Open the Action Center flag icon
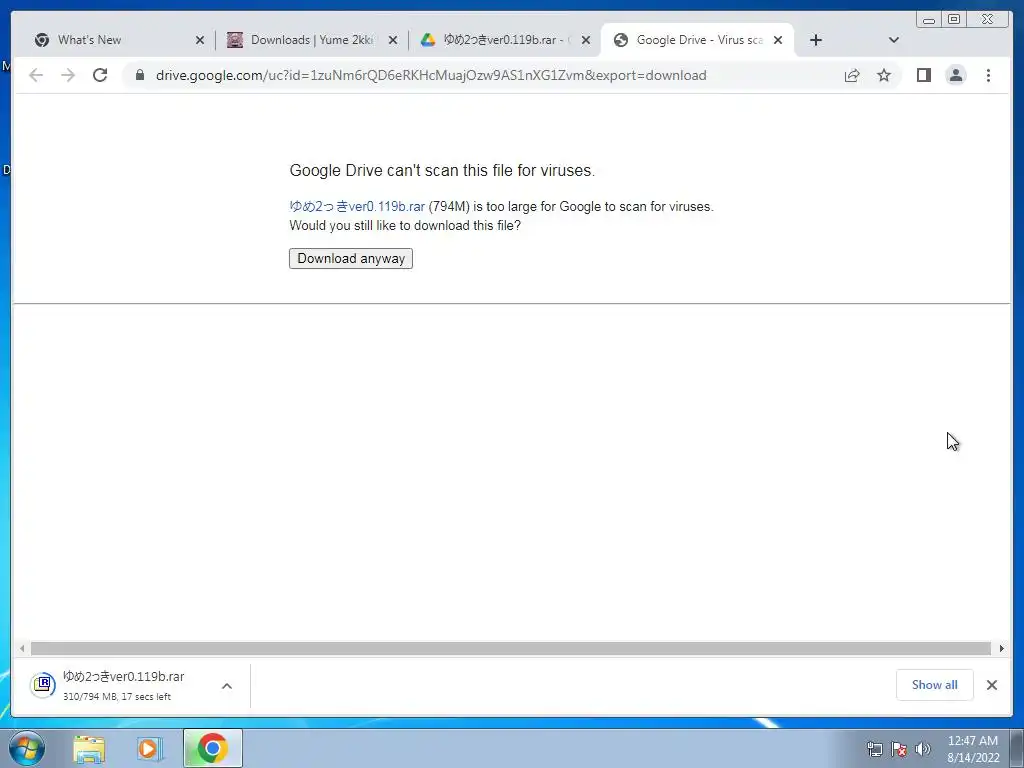This screenshot has width=1024, height=768. pos(899,748)
